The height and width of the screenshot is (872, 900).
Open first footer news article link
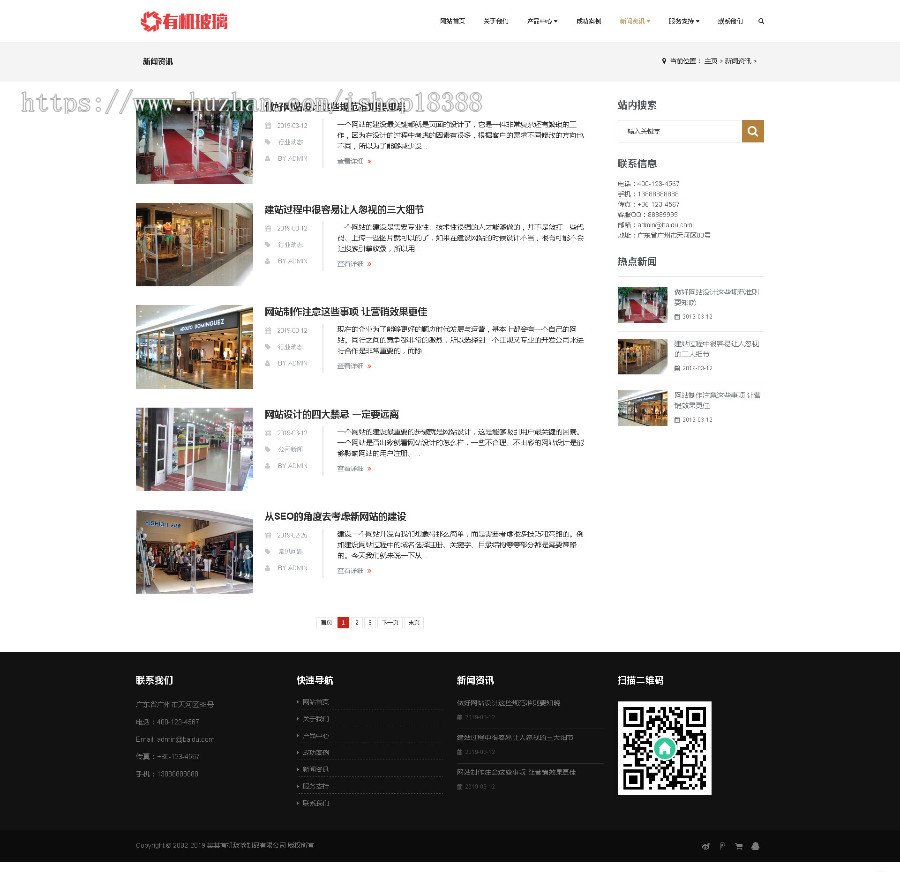pos(509,703)
